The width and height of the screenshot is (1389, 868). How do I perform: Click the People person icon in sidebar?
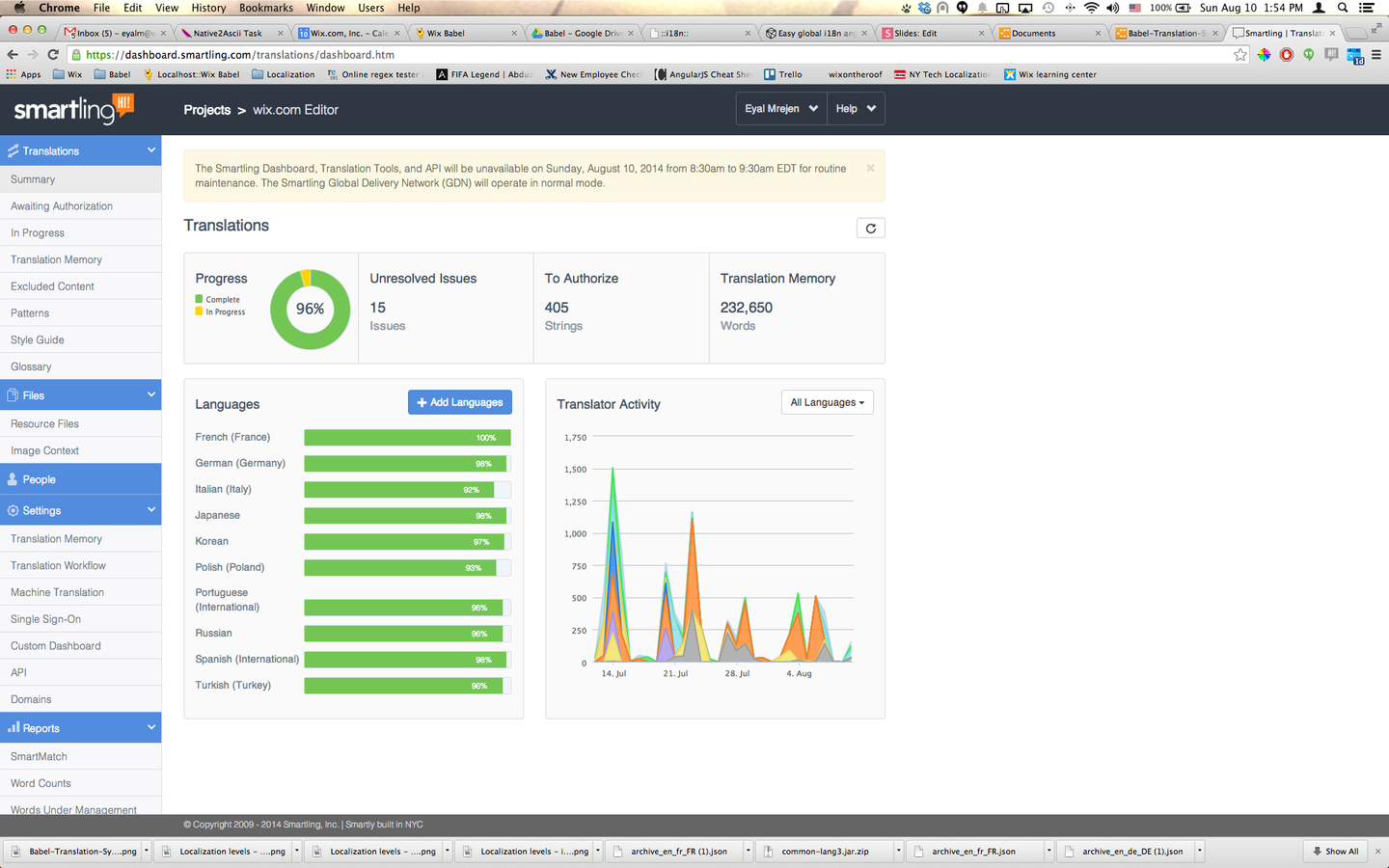pos(14,479)
